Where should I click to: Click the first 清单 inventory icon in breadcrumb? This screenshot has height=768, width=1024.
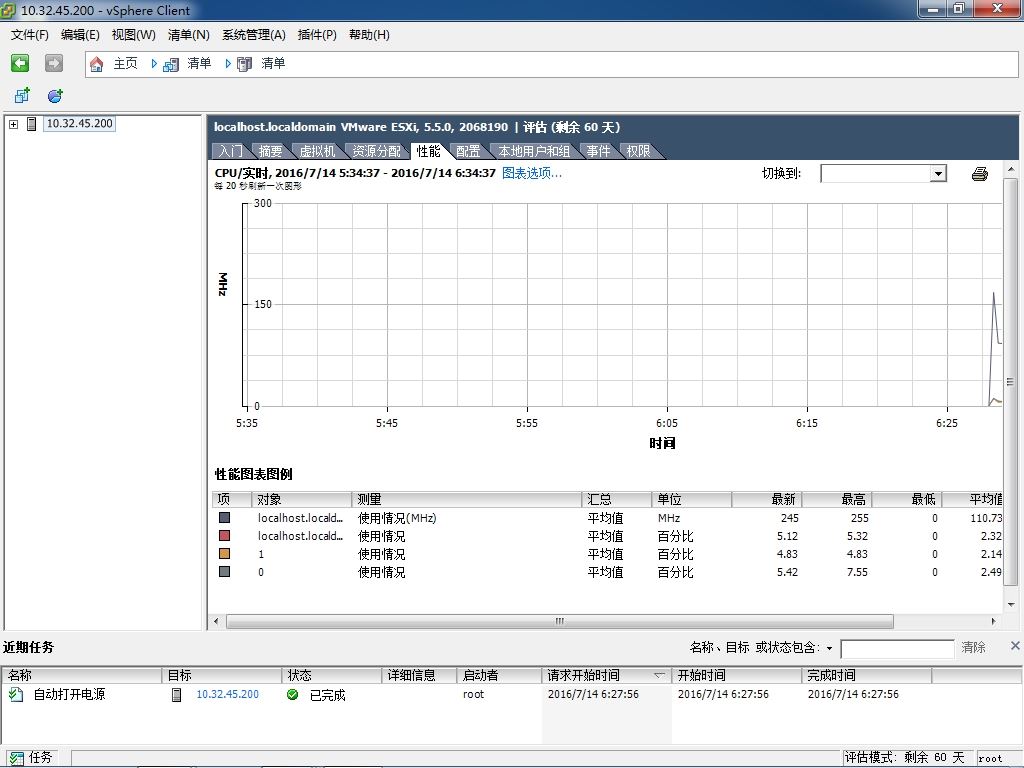pos(171,64)
